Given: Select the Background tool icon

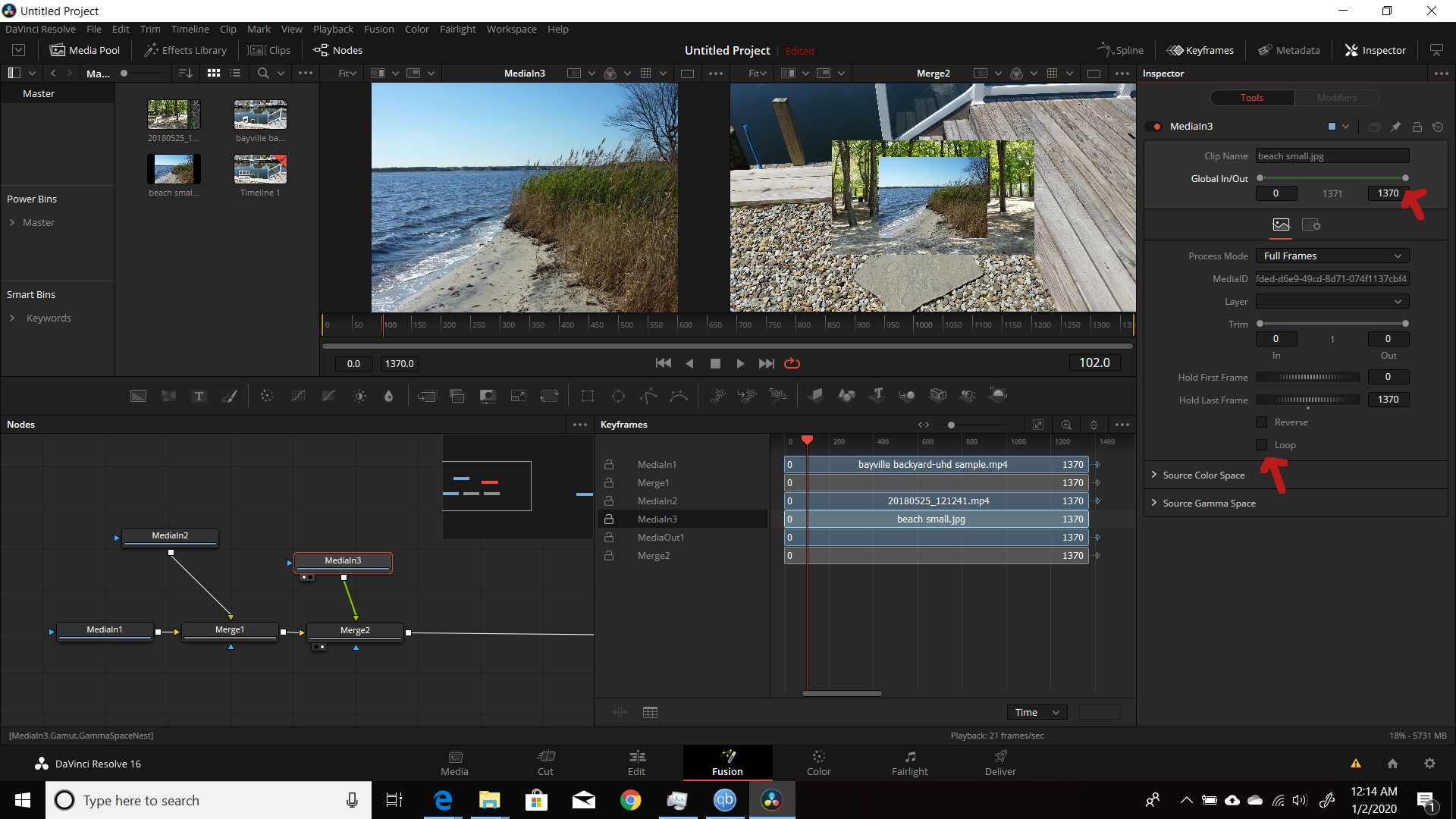Looking at the screenshot, I should click(x=138, y=396).
